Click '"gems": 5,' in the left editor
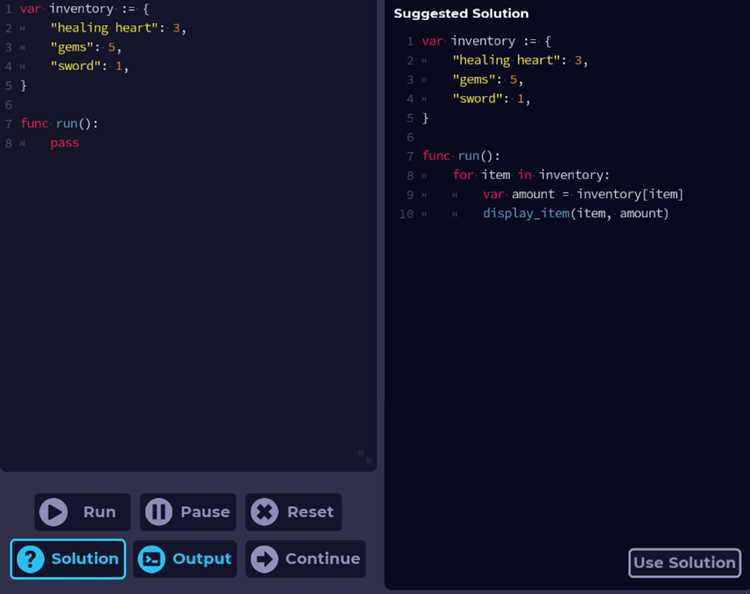The height and width of the screenshot is (594, 750). click(x=86, y=47)
